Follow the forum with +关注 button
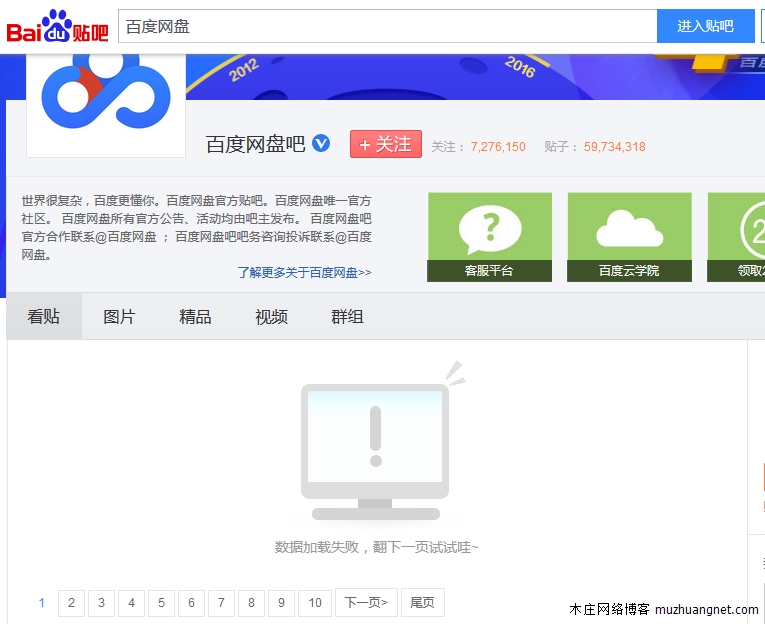Viewport: 765px width, 624px height. 385,144
